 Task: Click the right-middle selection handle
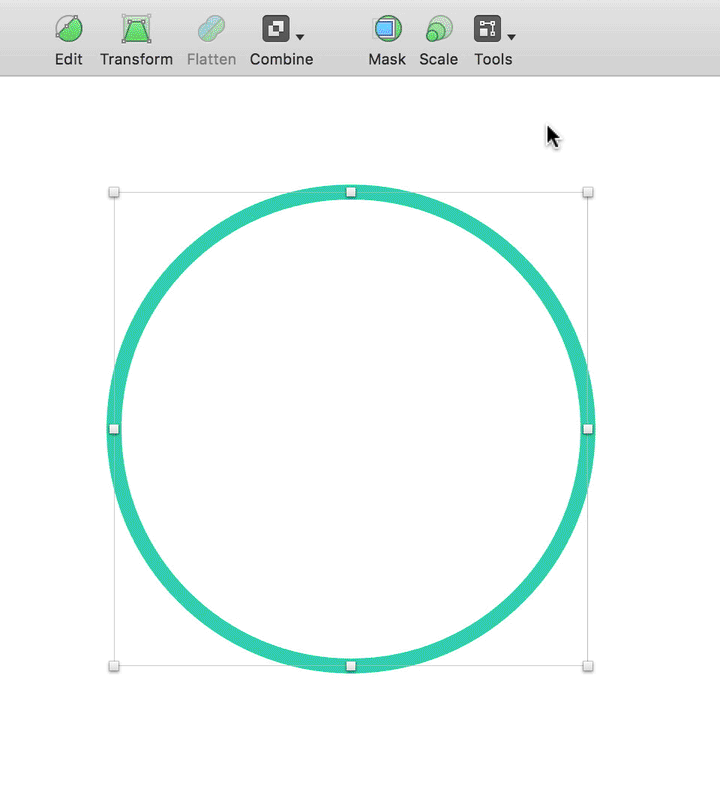(x=588, y=429)
